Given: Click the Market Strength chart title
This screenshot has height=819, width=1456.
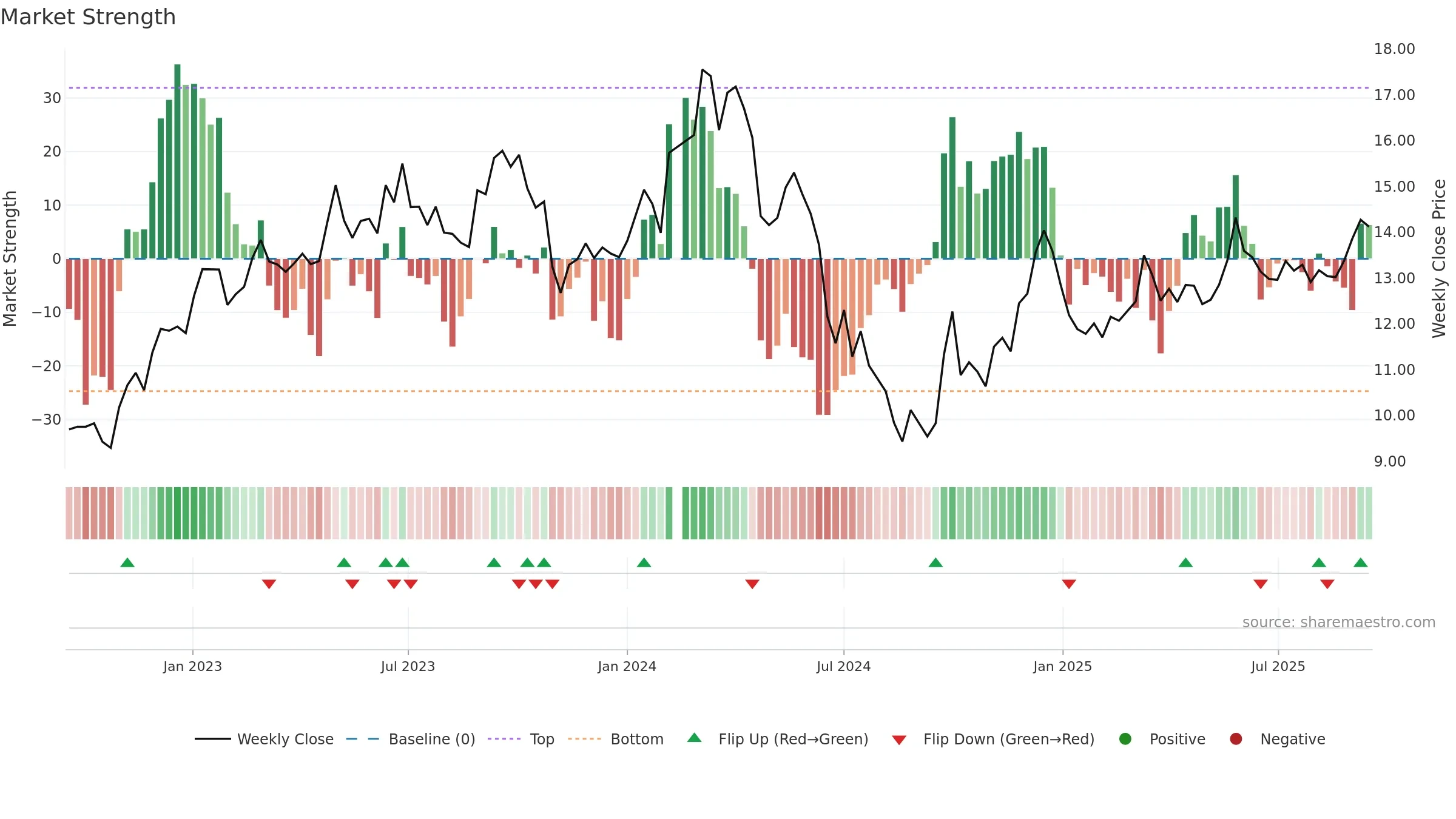Looking at the screenshot, I should coord(89,17).
